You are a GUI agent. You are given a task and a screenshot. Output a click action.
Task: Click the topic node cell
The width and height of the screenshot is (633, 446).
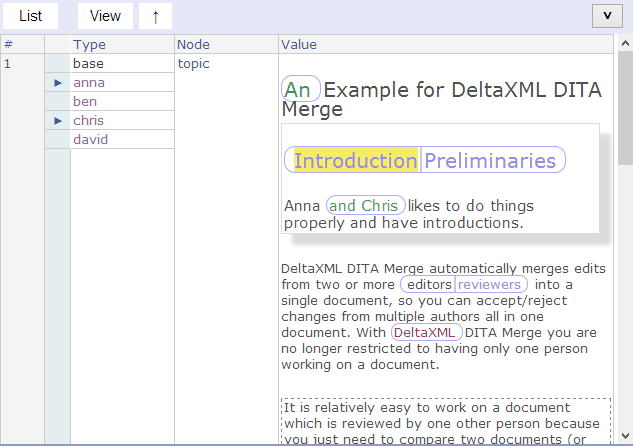pos(193,63)
